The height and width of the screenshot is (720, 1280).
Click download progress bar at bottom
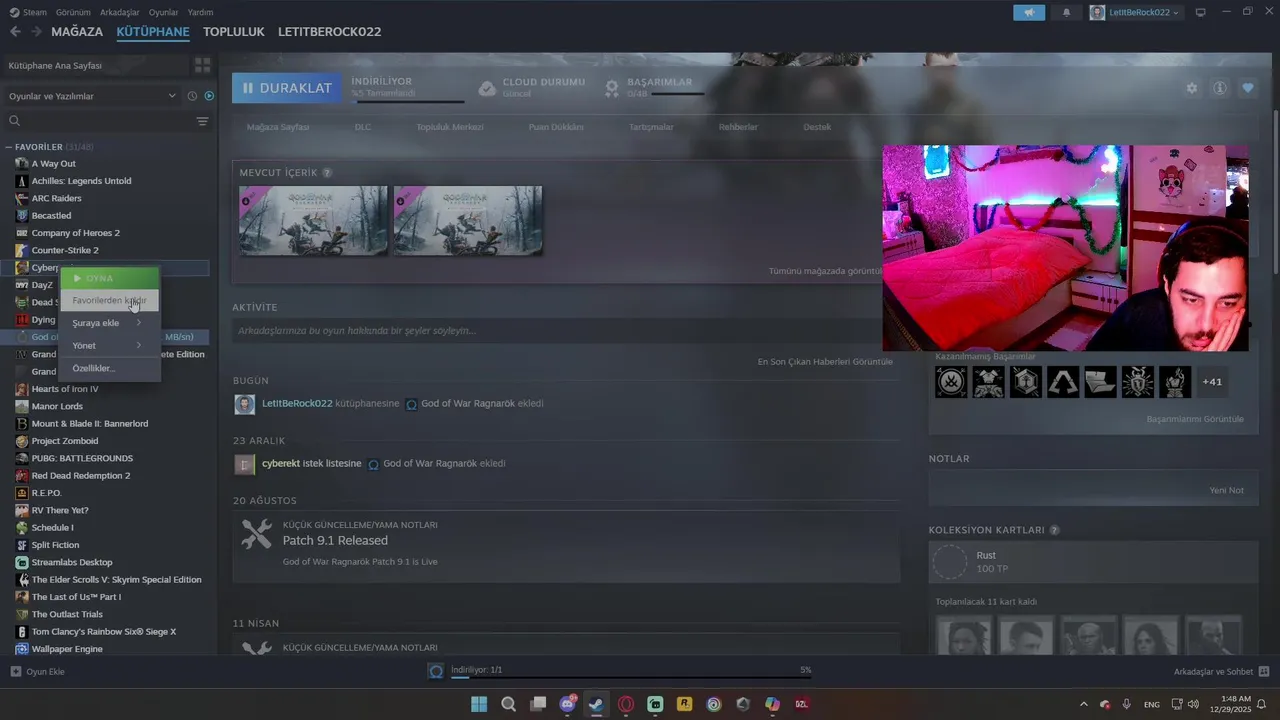click(x=630, y=678)
